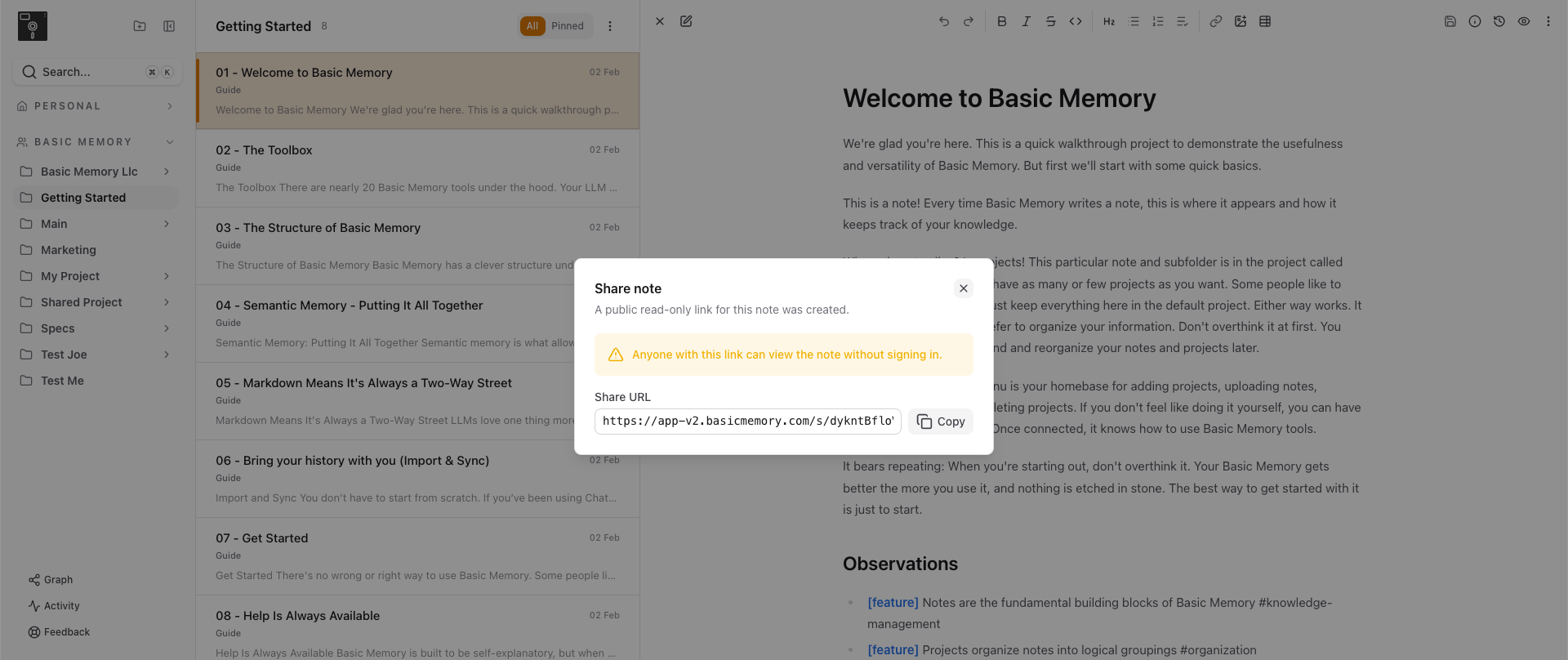Click the undo icon in editor toolbar
1568x660 pixels.
click(x=944, y=22)
